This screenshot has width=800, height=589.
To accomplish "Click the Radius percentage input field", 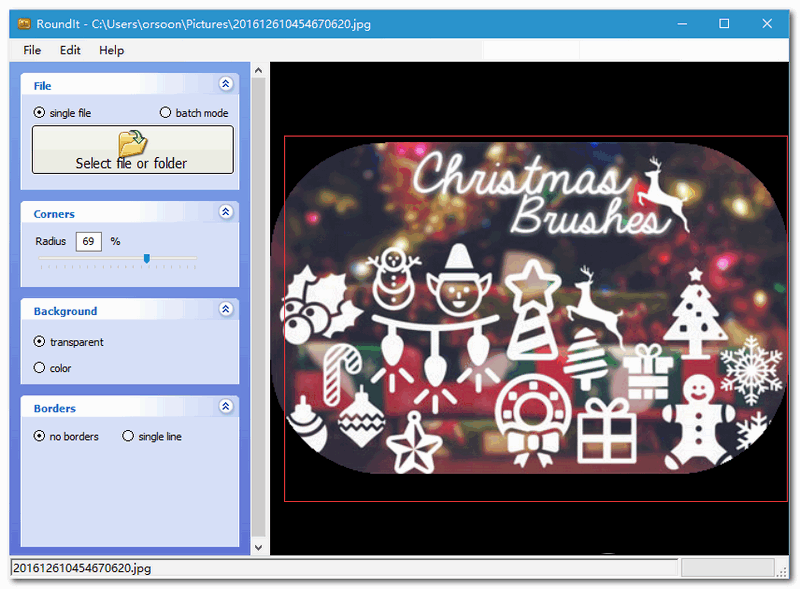I will coord(89,241).
